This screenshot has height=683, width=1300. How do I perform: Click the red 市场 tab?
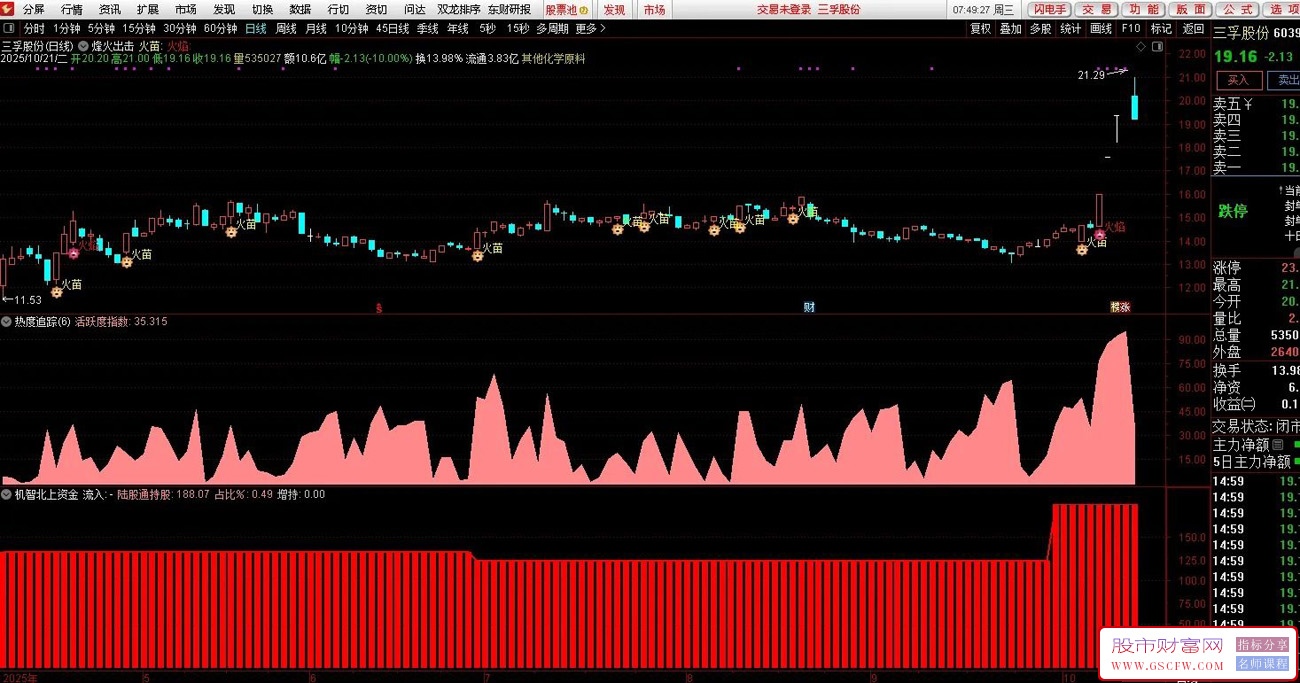pos(654,9)
